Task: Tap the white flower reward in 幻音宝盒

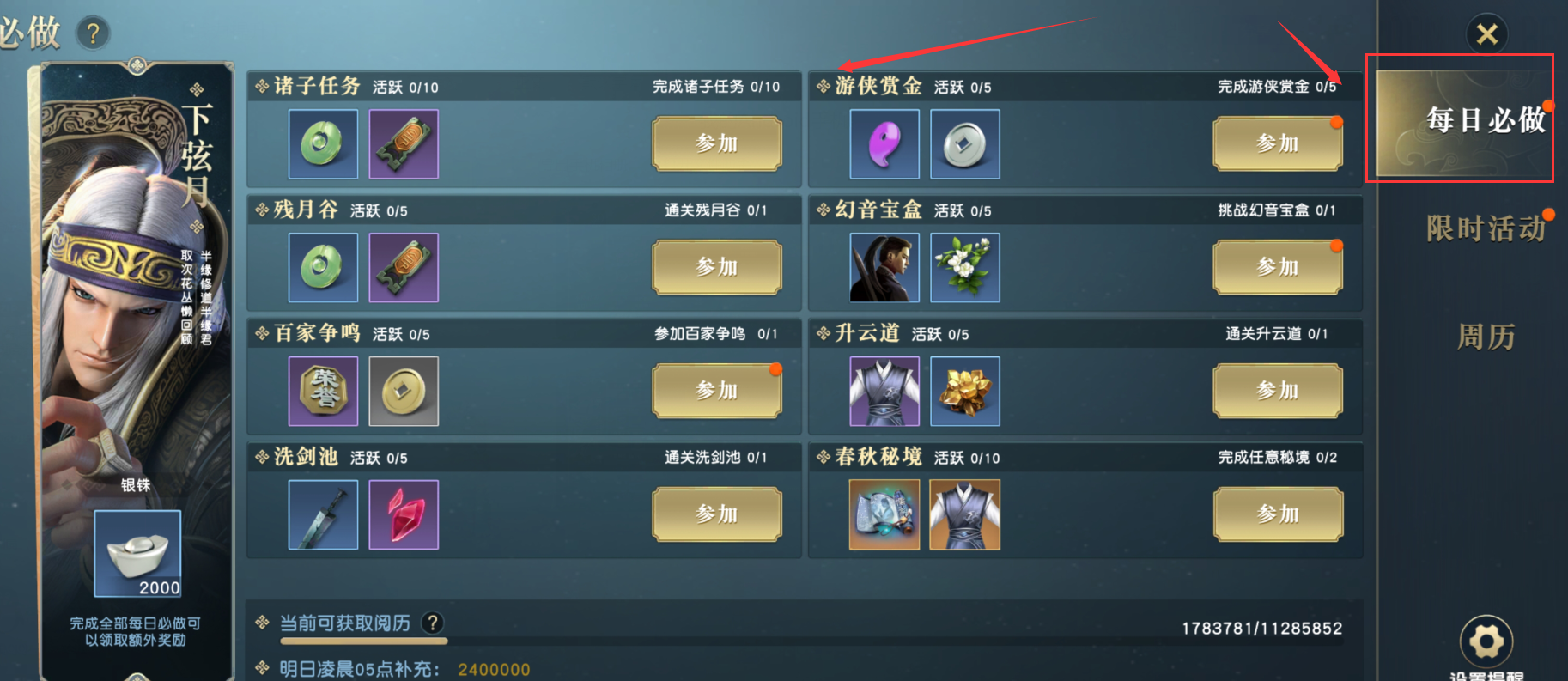Action: pyautogui.click(x=965, y=267)
